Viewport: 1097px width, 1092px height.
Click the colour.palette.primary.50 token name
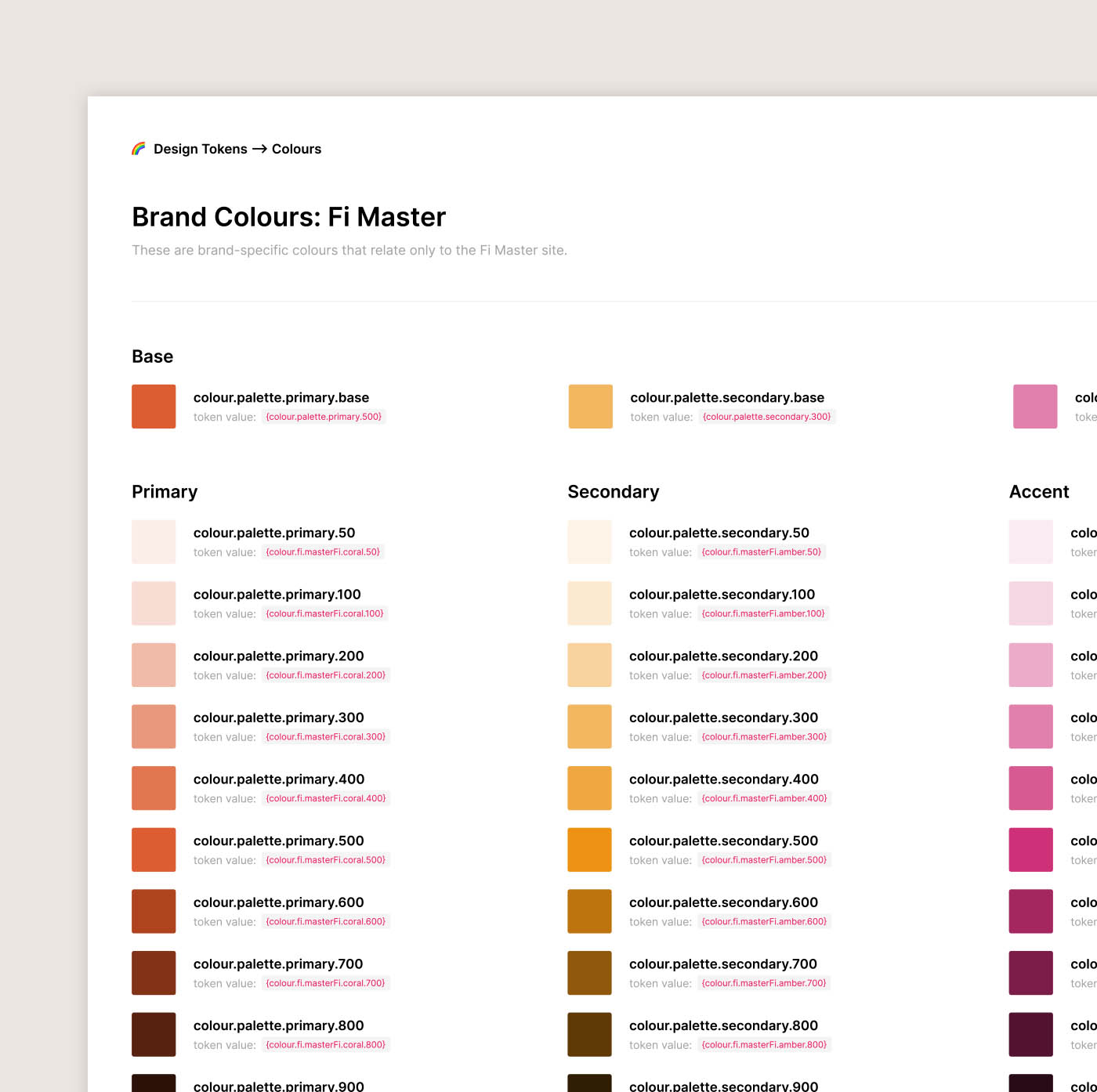(274, 533)
